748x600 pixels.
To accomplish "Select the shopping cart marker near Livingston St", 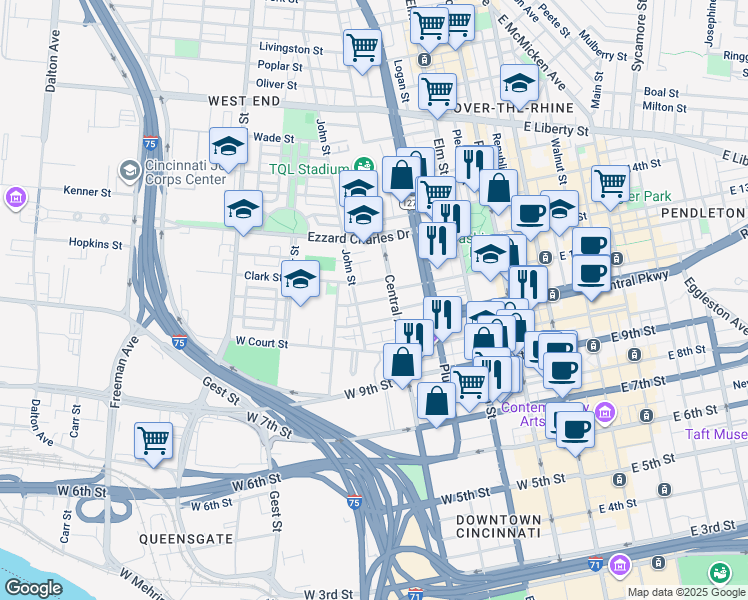I will click(362, 46).
